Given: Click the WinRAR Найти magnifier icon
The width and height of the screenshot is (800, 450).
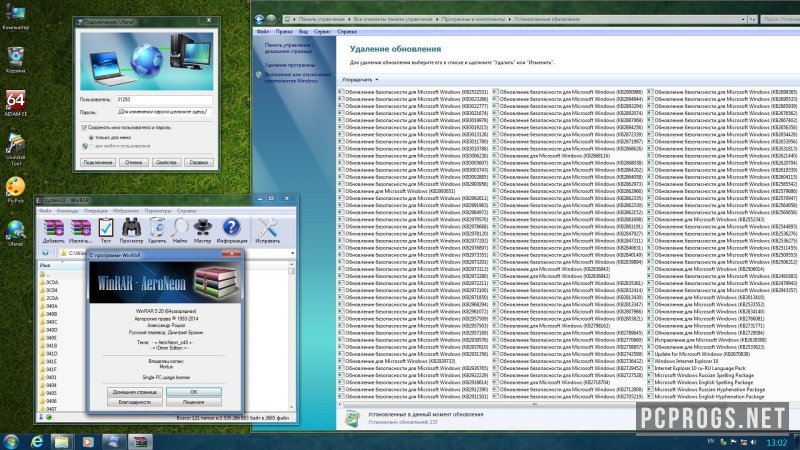Looking at the screenshot, I should [x=180, y=228].
